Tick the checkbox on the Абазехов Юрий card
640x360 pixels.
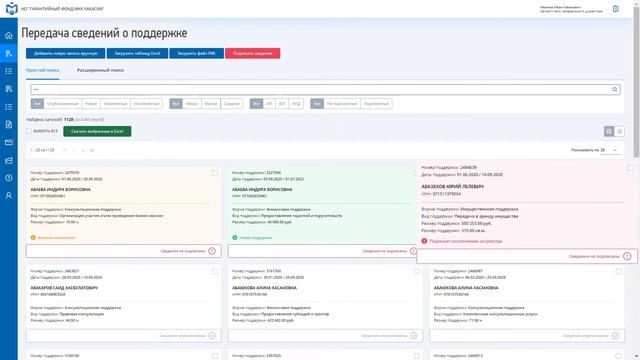631,168
